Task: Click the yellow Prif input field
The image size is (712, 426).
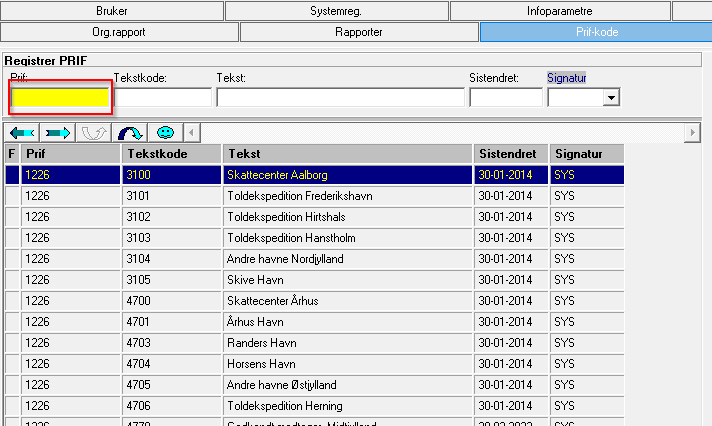Action: 59,97
